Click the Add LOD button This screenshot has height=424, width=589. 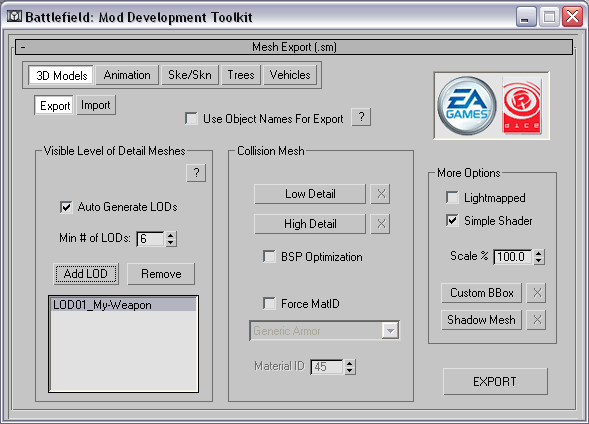[86, 274]
